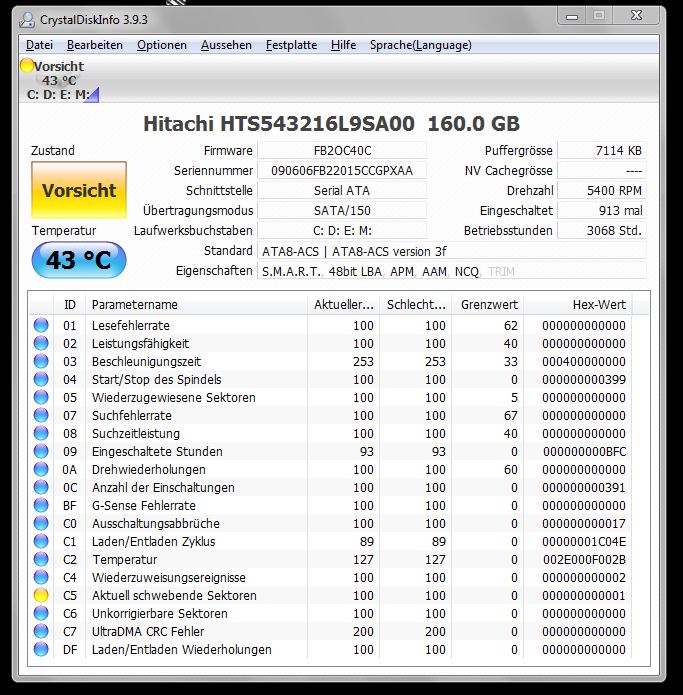683x695 pixels.
Task: Open the Sprache(Language) menu
Action: point(421,45)
